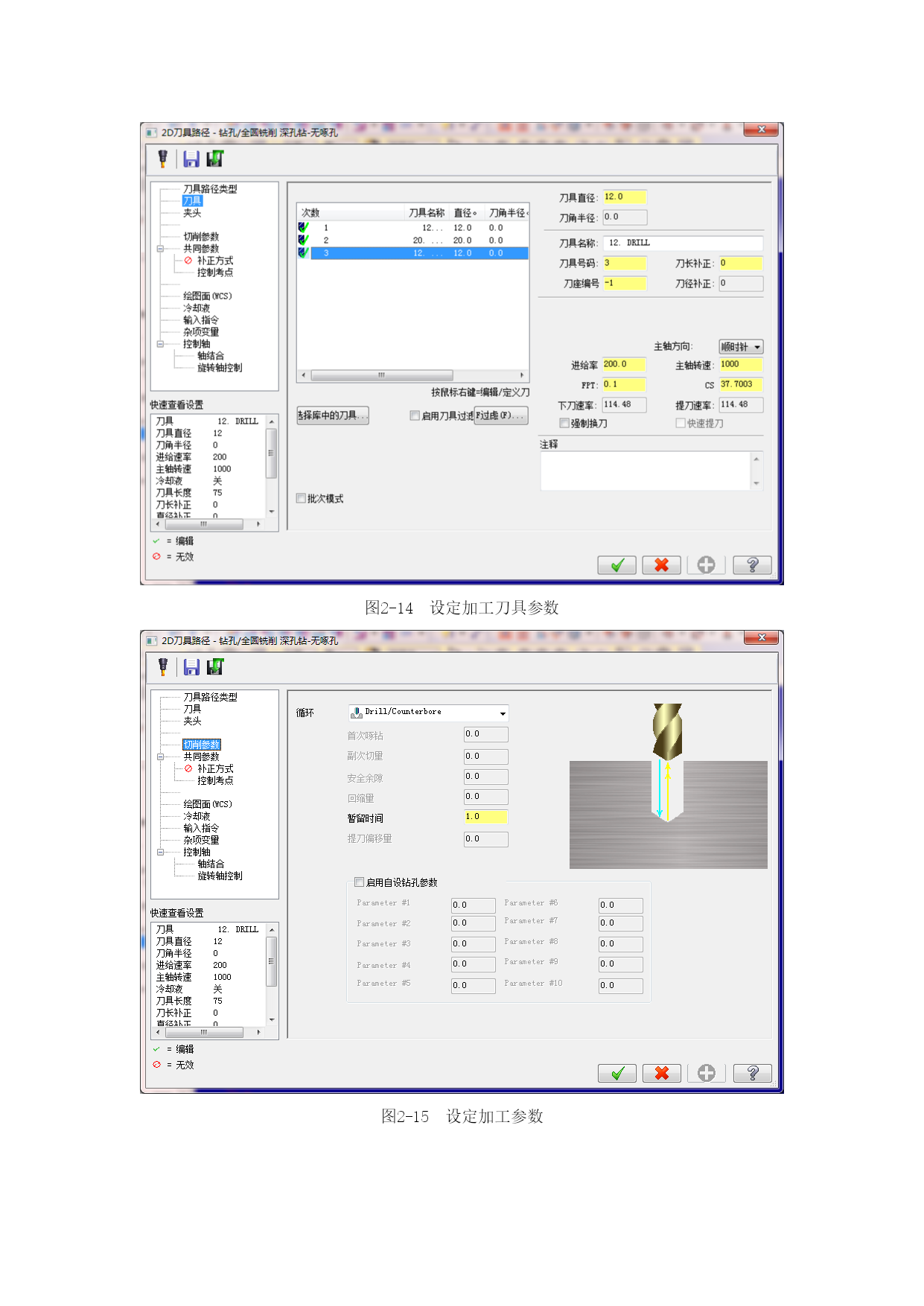Screen dimensions: 924x1306
Task: Click the question mark help button in Figure 2-14 dialog
Action: 752,565
